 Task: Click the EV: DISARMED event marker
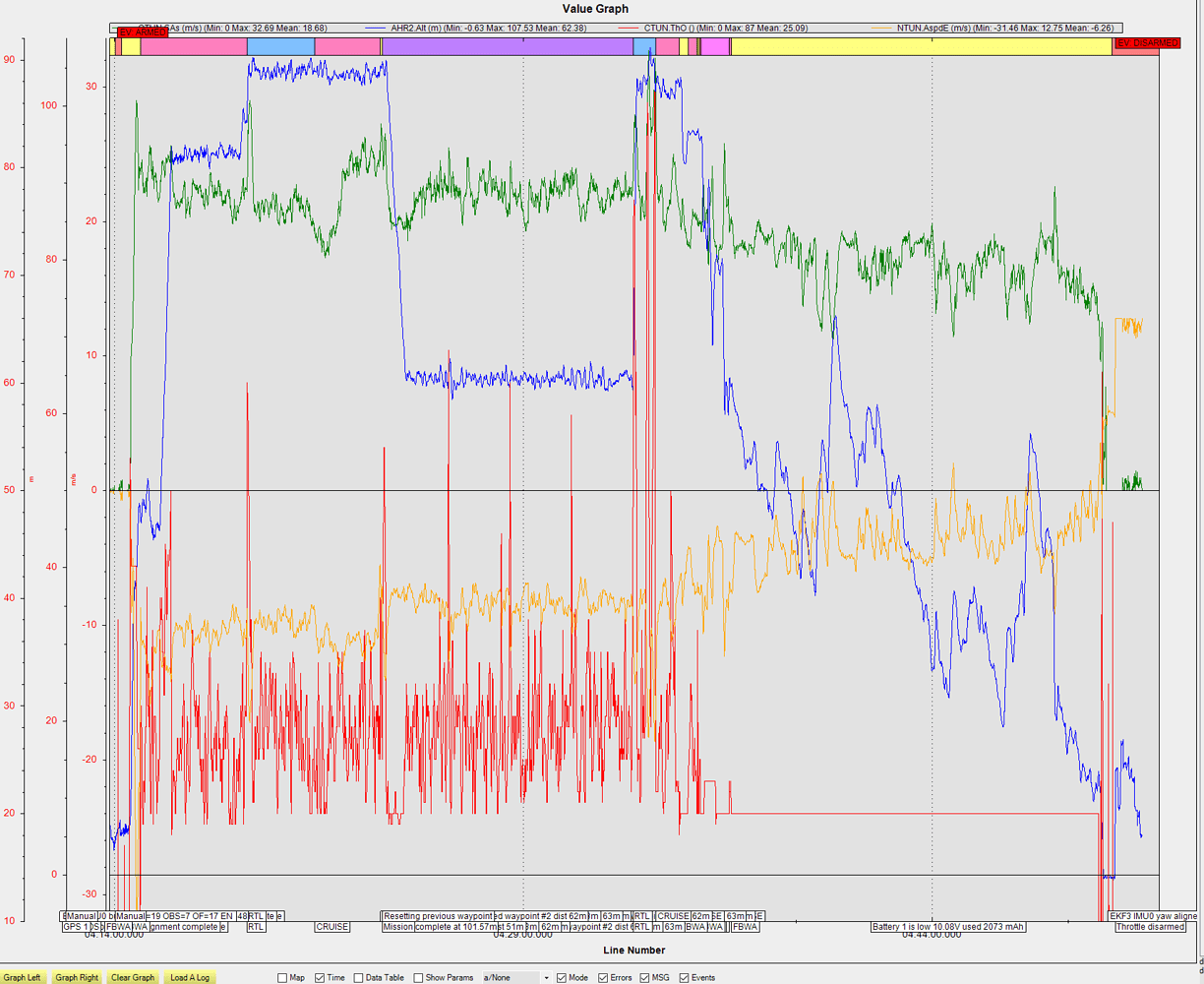coord(1147,43)
